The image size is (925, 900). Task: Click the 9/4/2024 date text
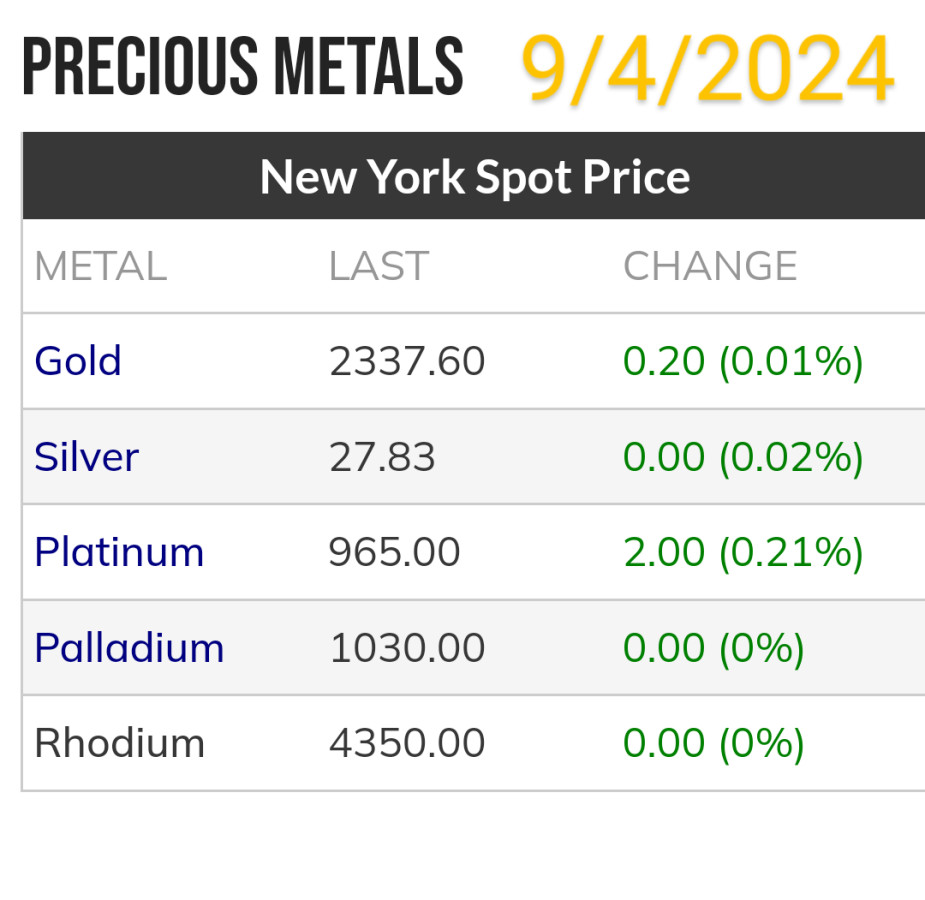707,70
